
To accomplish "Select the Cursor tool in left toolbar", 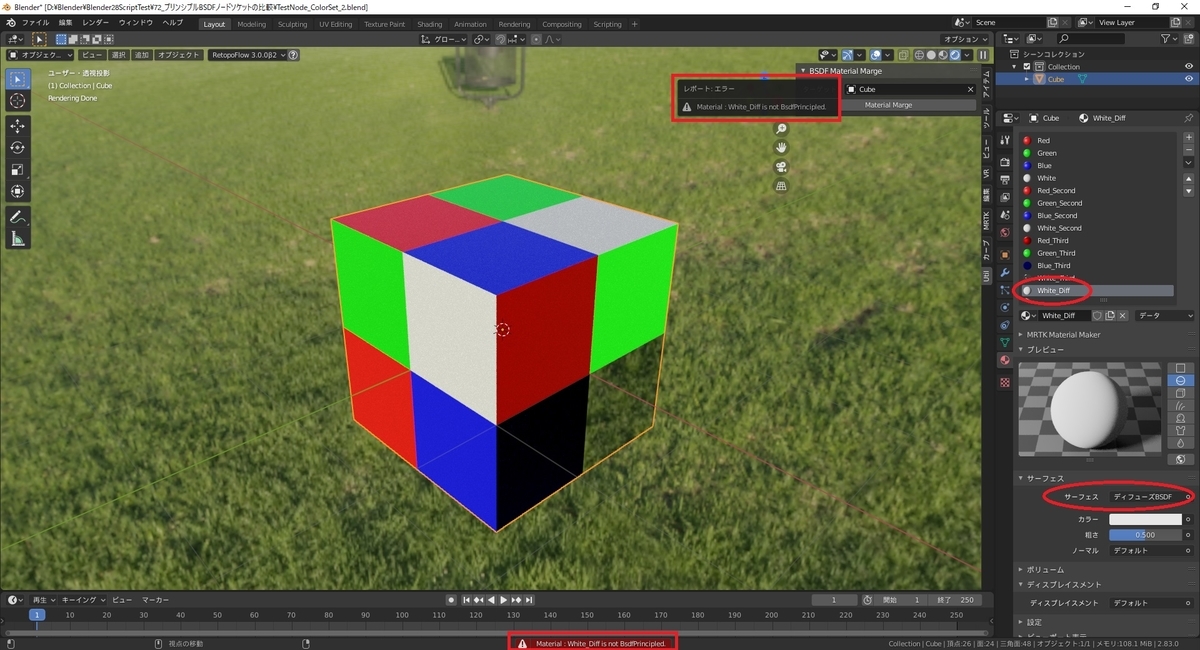I will pyautogui.click(x=18, y=101).
